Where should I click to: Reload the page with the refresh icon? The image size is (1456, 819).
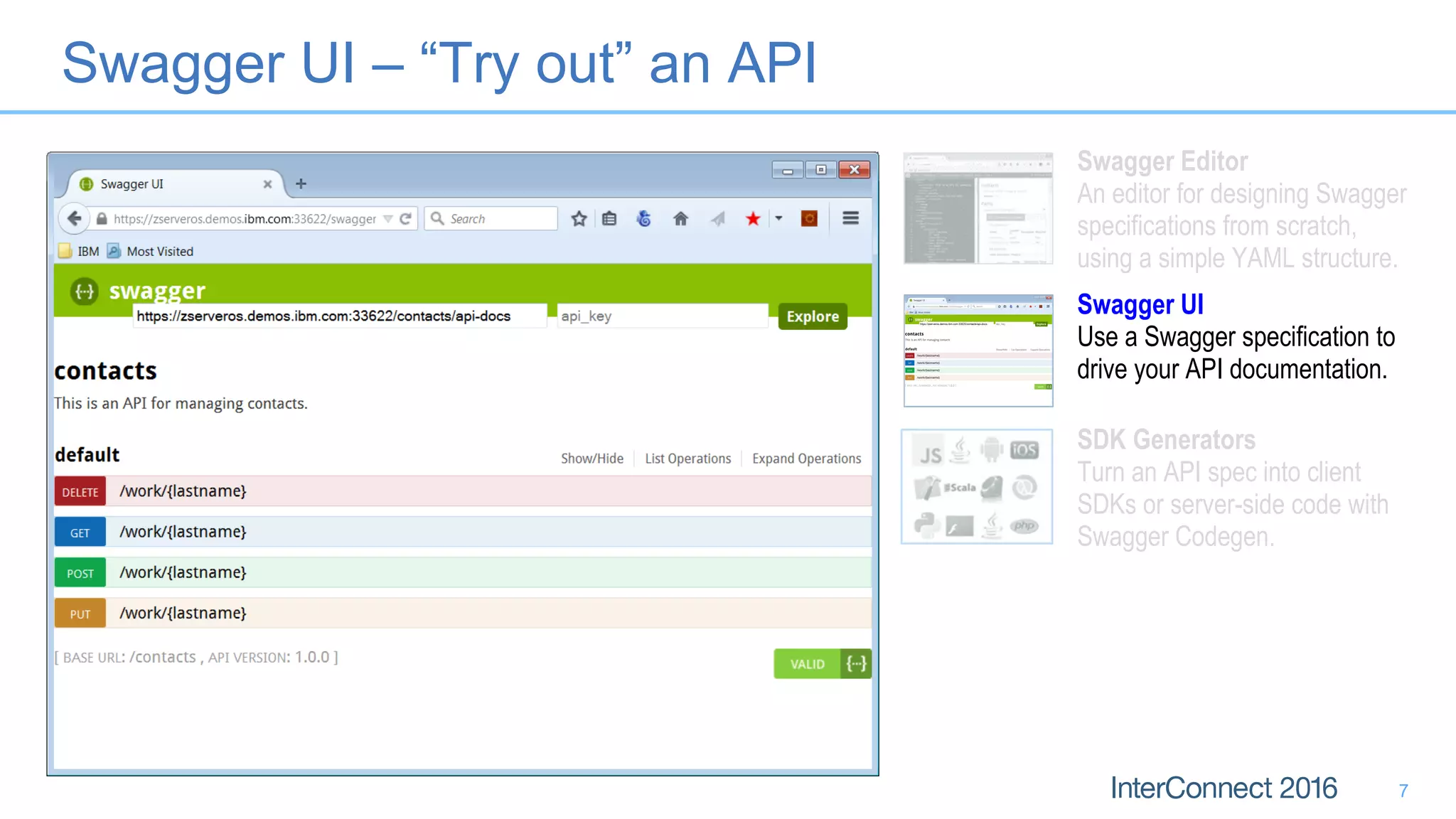(x=406, y=219)
